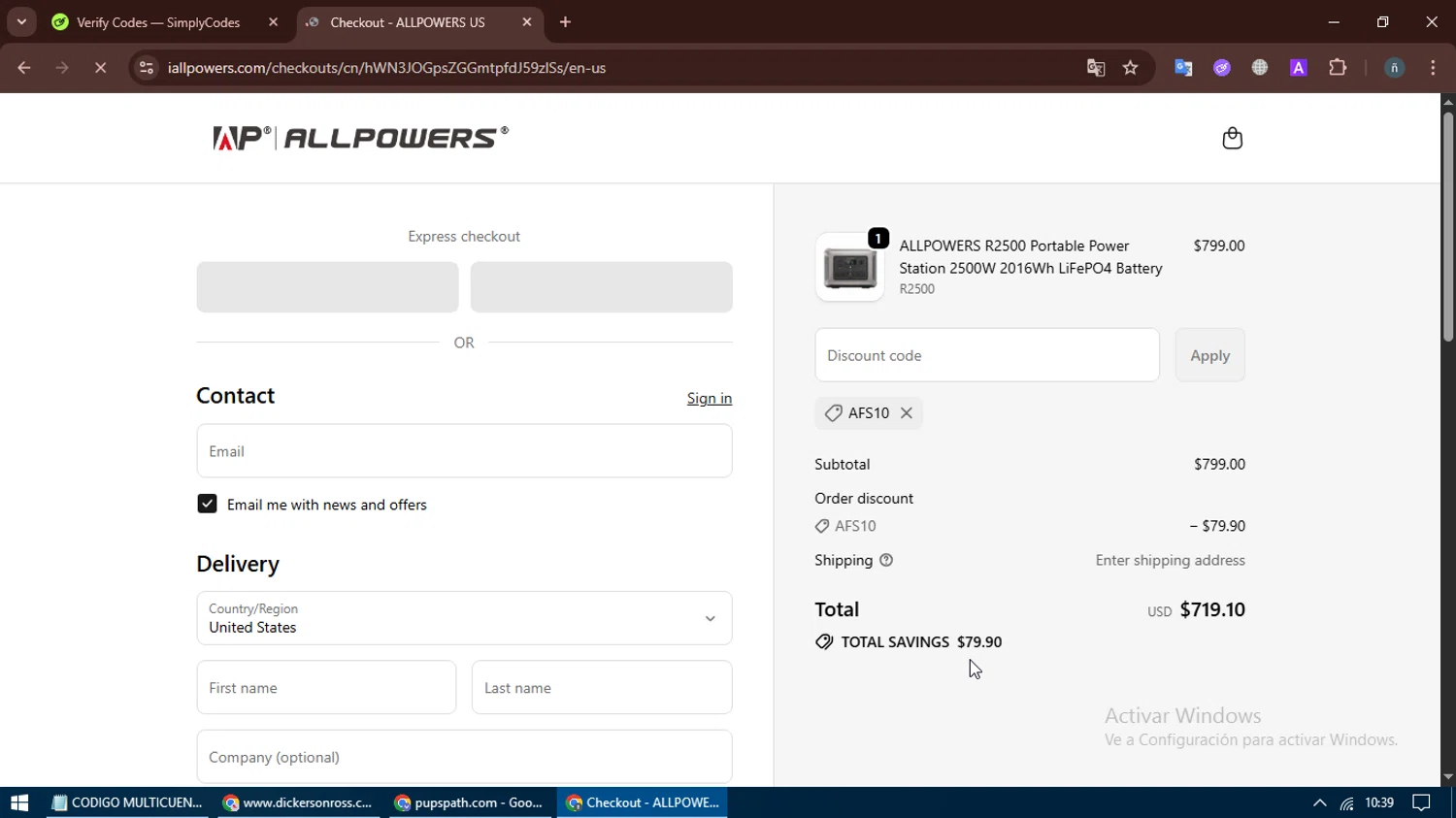Focus the First name field
The height and width of the screenshot is (818, 1456).
tap(326, 688)
